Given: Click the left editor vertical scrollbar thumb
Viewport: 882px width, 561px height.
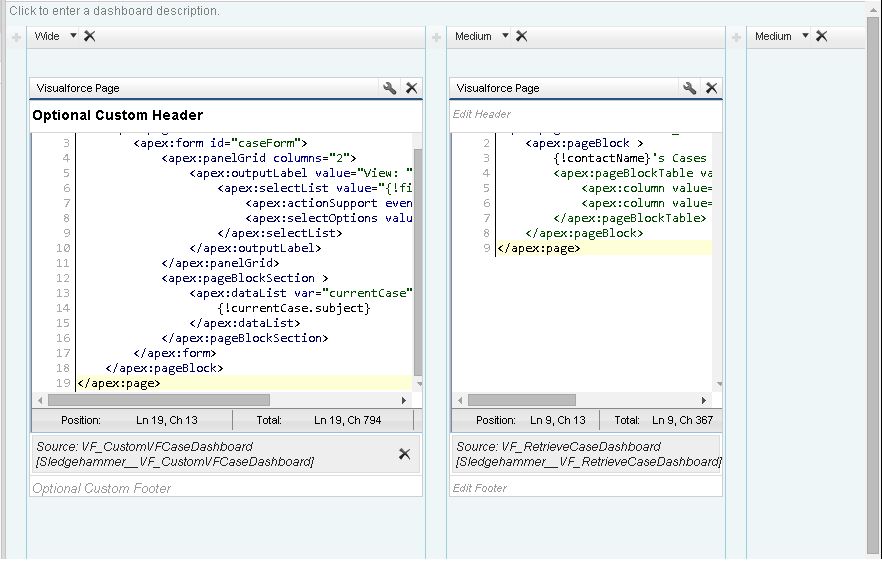Looking at the screenshot, I should coord(418,262).
